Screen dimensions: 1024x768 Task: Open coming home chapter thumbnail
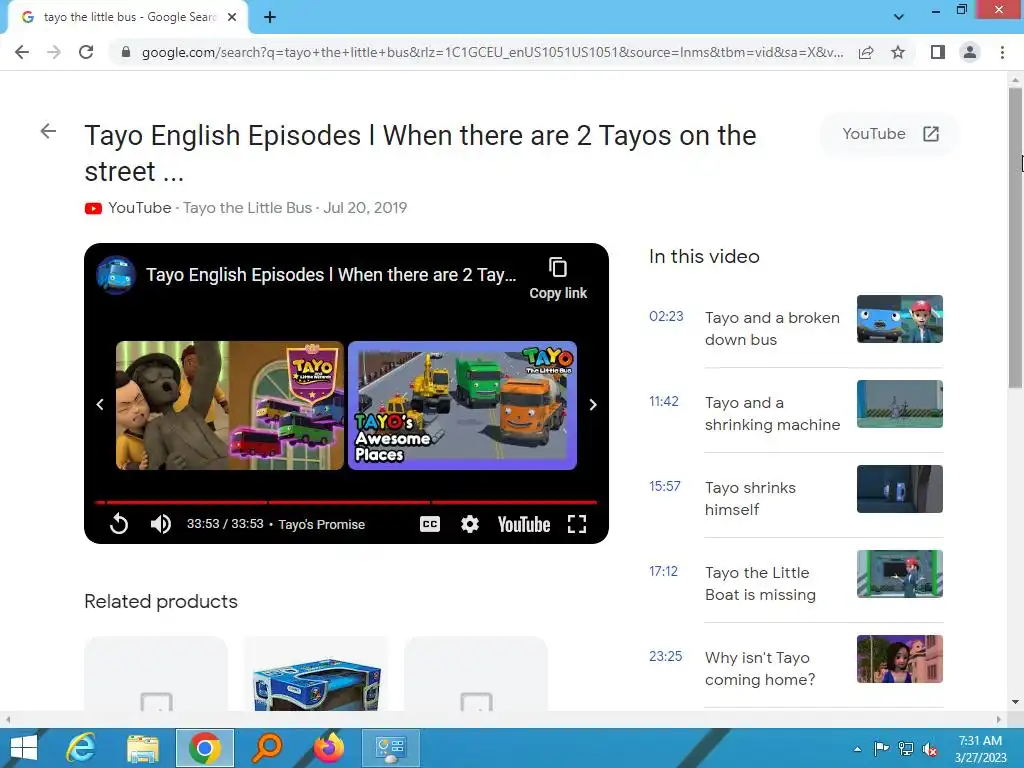pos(900,658)
